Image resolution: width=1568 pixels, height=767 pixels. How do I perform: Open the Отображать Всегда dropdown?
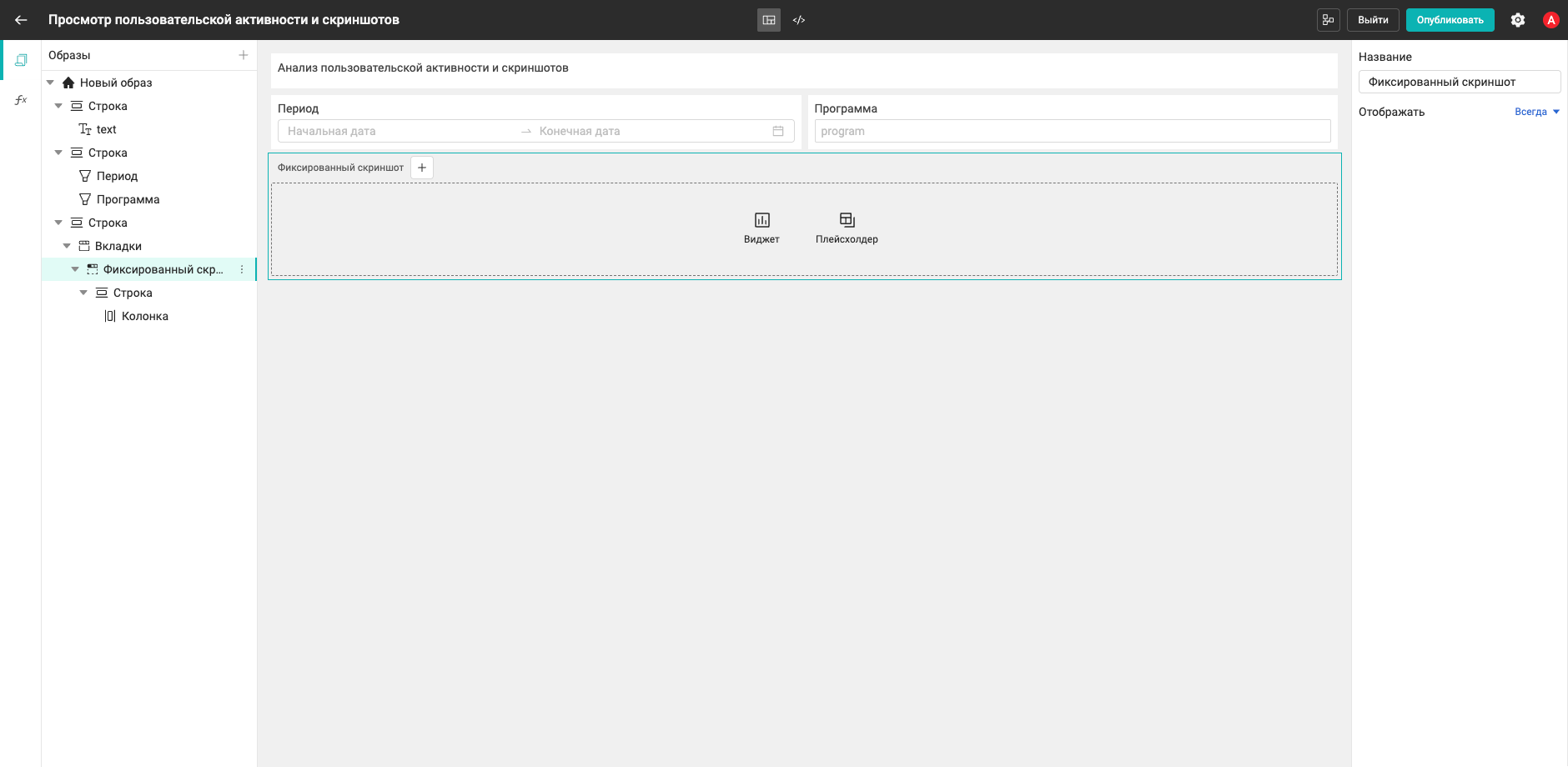tap(1537, 112)
